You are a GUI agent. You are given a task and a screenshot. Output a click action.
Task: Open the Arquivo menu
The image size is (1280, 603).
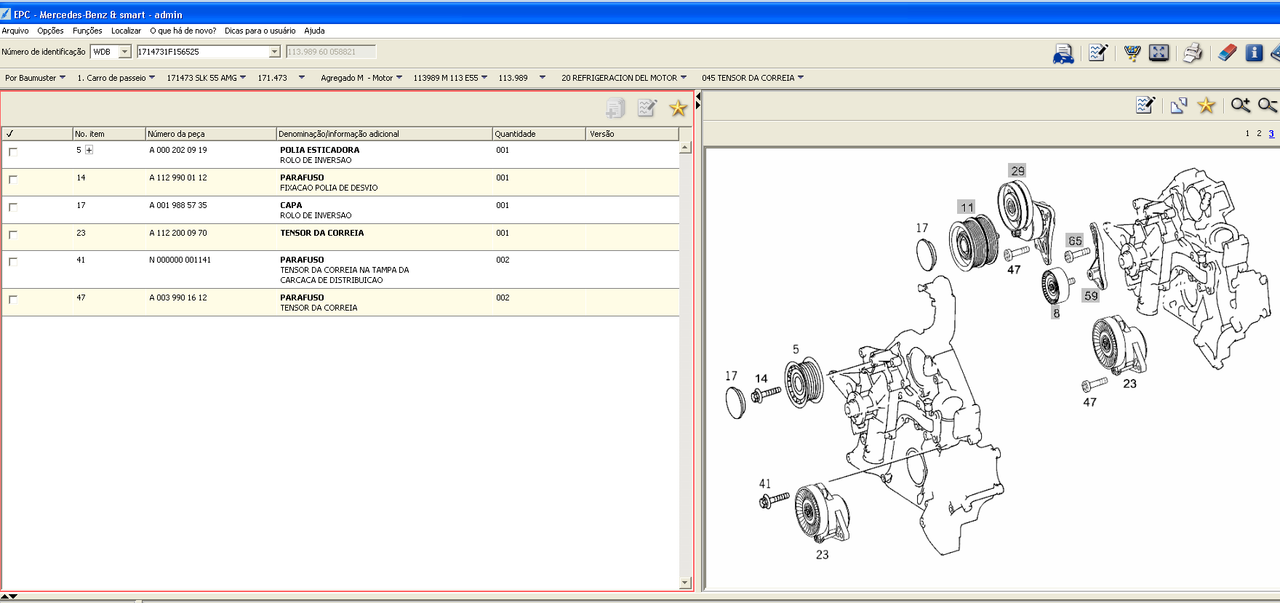tap(15, 31)
